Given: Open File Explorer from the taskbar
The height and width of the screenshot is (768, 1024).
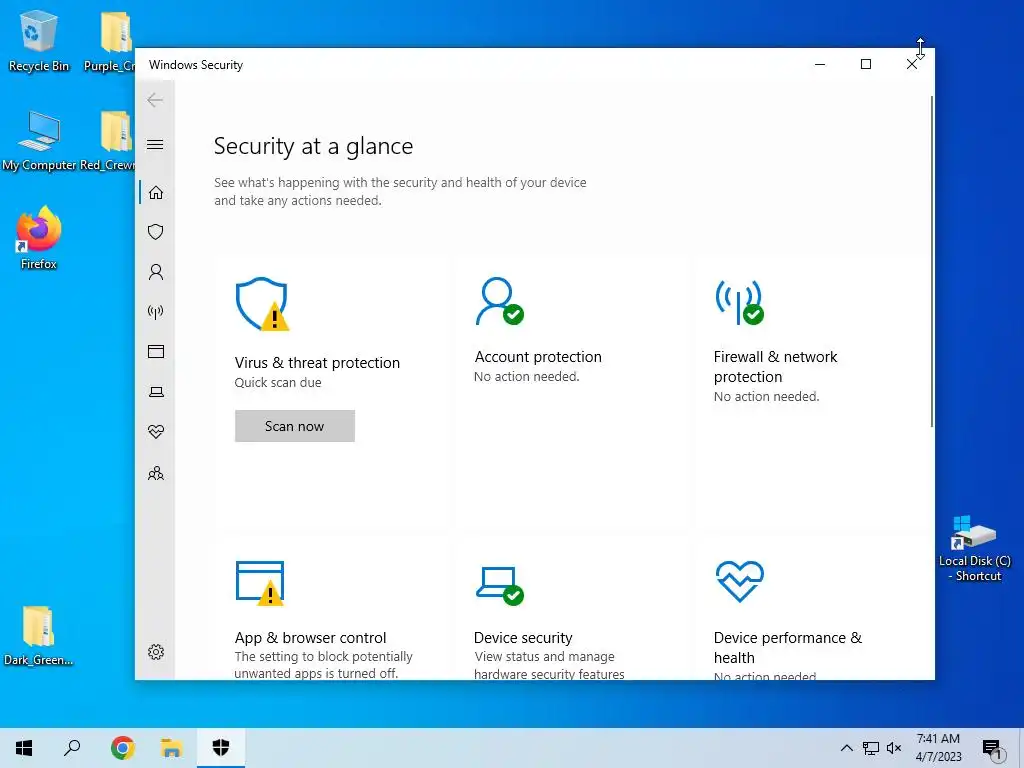Looking at the screenshot, I should (x=171, y=748).
